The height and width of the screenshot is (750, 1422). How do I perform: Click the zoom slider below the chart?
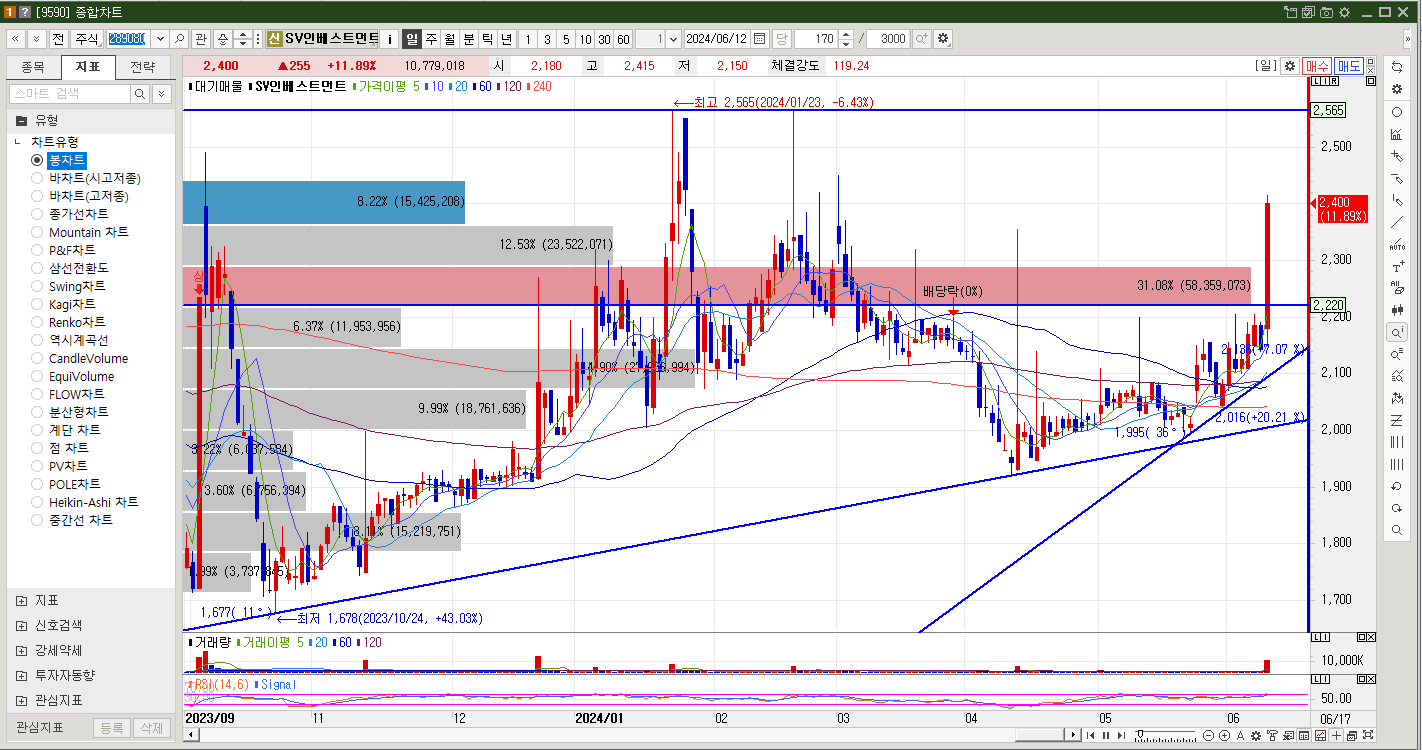click(1167, 736)
